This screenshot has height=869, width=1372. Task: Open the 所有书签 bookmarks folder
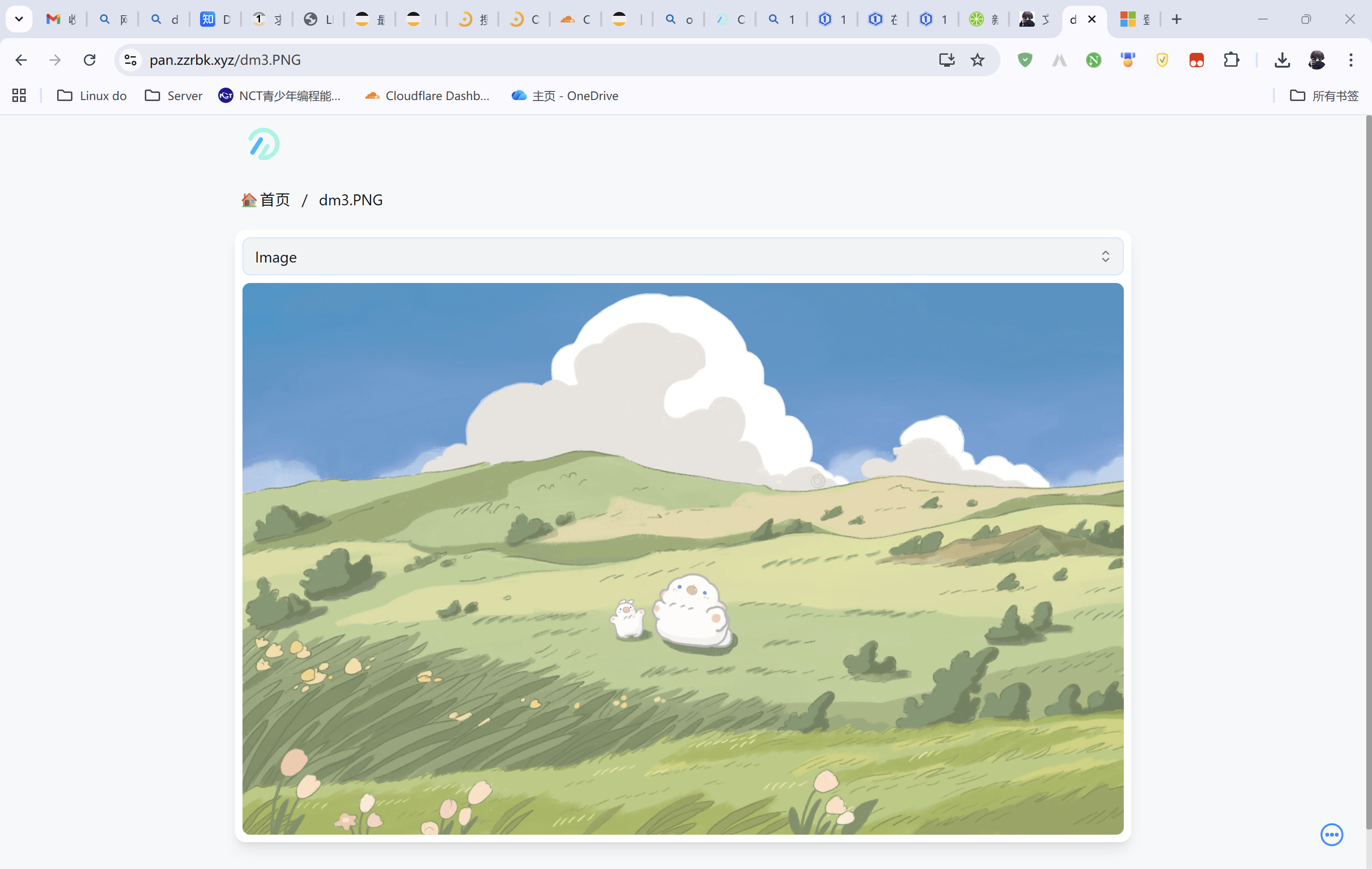(1324, 96)
